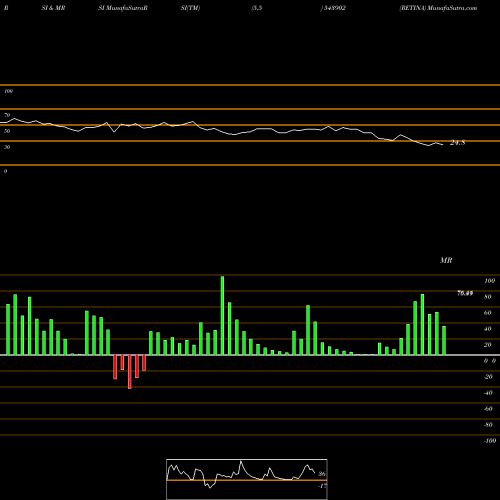Click the 'SI & MR' header text
This screenshot has width=500, height=500.
(x=53, y=8)
